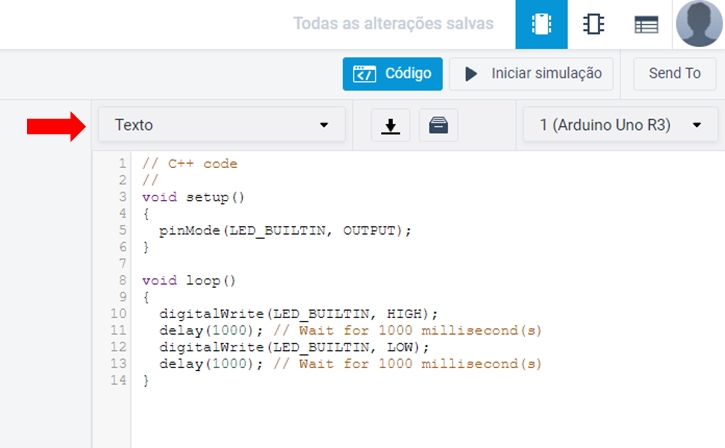Click 'void loop()' in the editor

coord(189,281)
